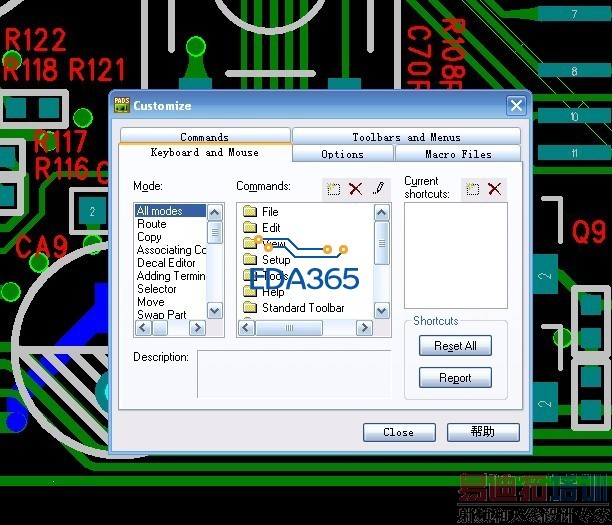Image resolution: width=612 pixels, height=525 pixels.
Task: Open the Help folder in Commands list
Action: (x=263, y=292)
